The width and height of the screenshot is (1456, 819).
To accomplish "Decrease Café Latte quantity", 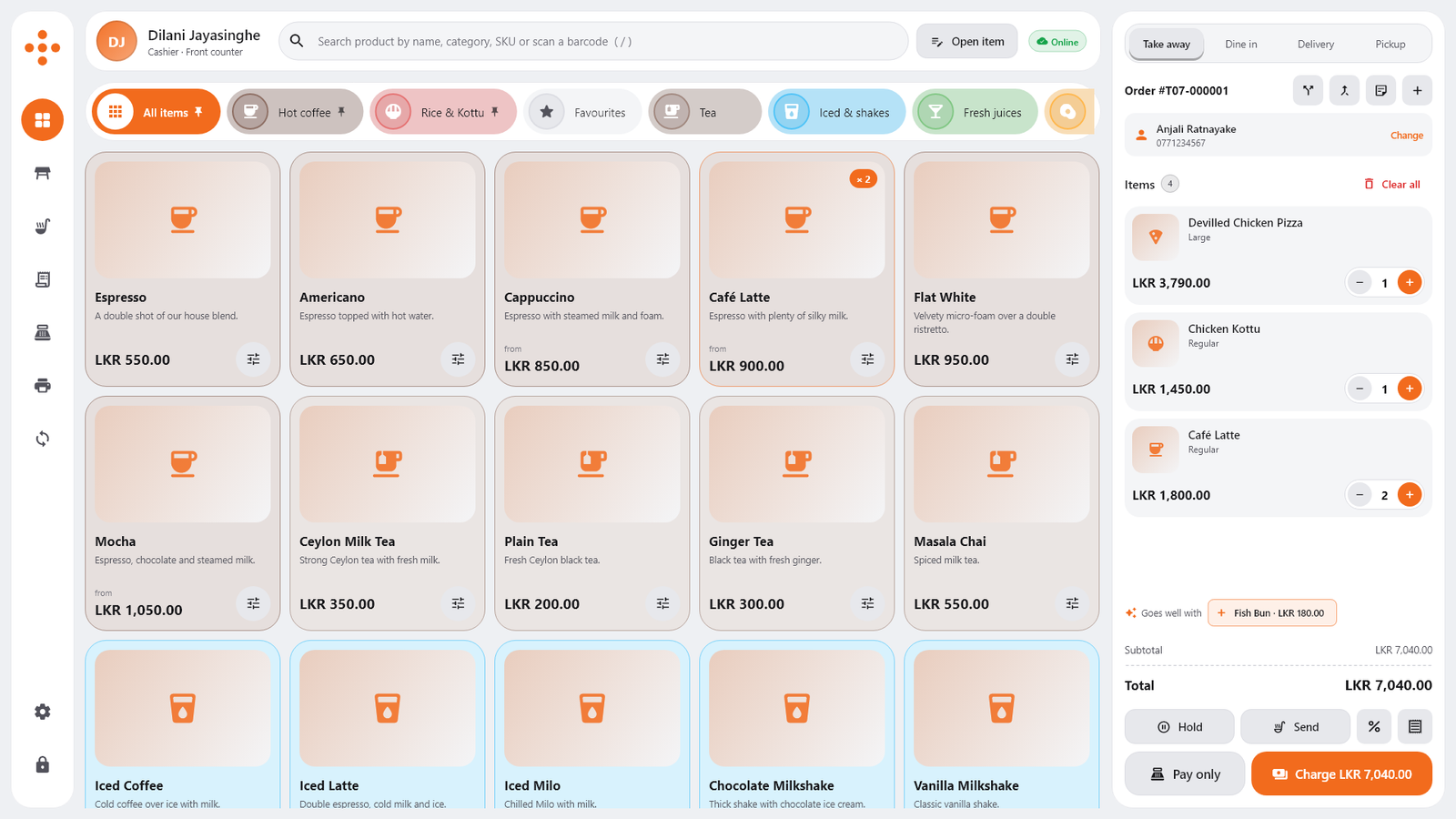I will (x=1360, y=495).
